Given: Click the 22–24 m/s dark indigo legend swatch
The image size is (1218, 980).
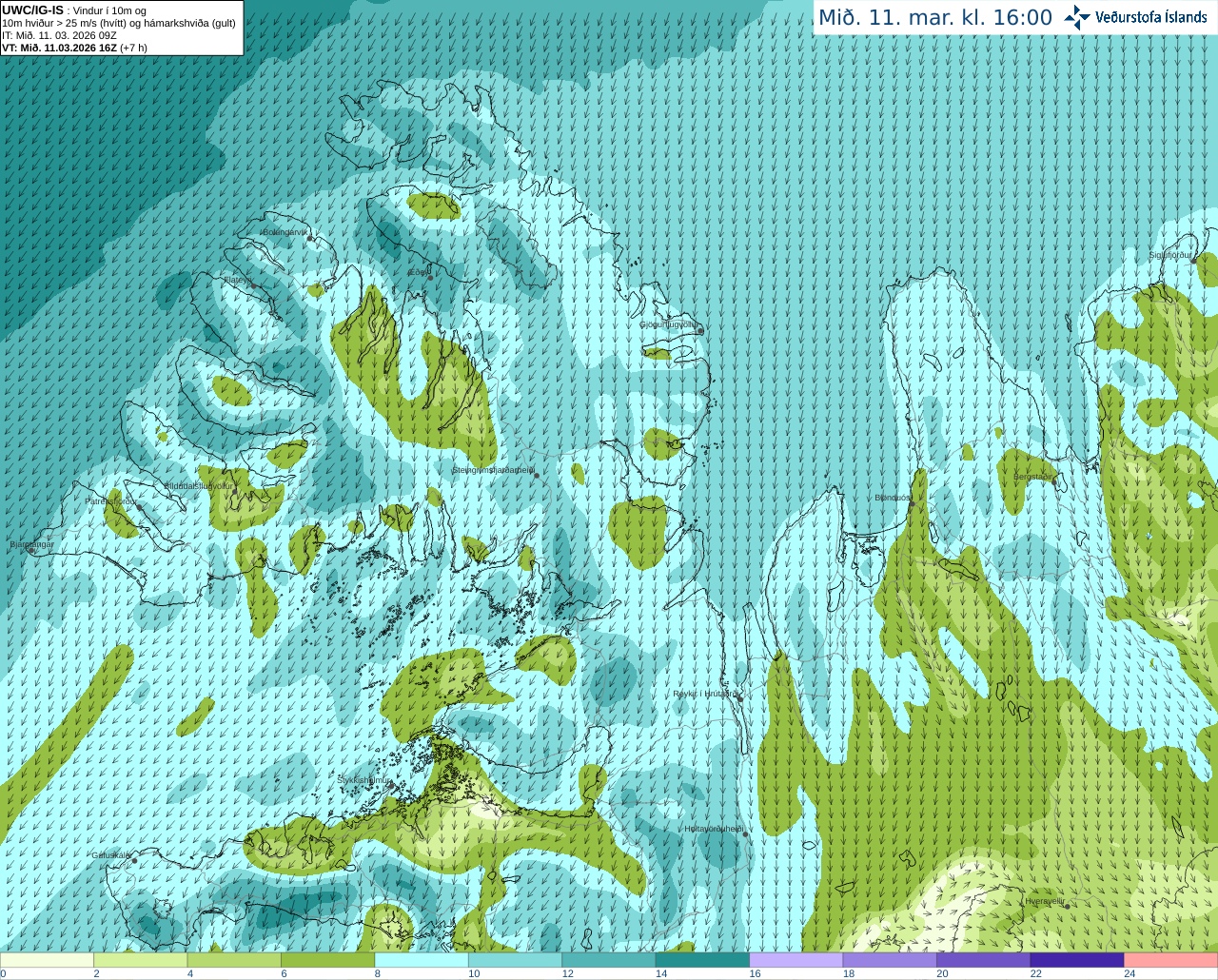Looking at the screenshot, I should click(x=1077, y=960).
